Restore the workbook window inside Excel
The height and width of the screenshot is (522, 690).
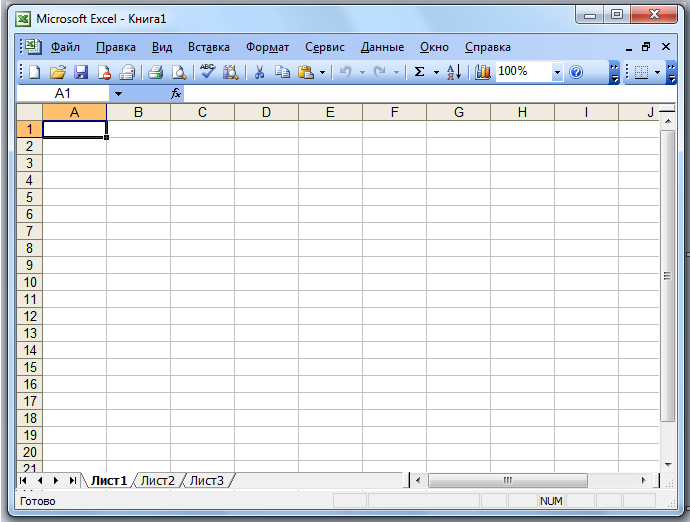pos(646,47)
